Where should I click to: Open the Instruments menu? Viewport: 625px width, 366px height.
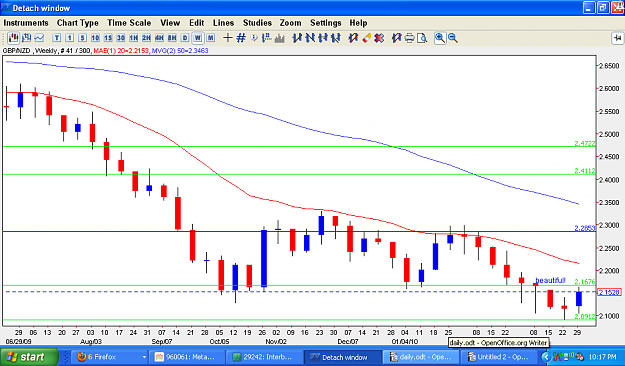click(26, 23)
